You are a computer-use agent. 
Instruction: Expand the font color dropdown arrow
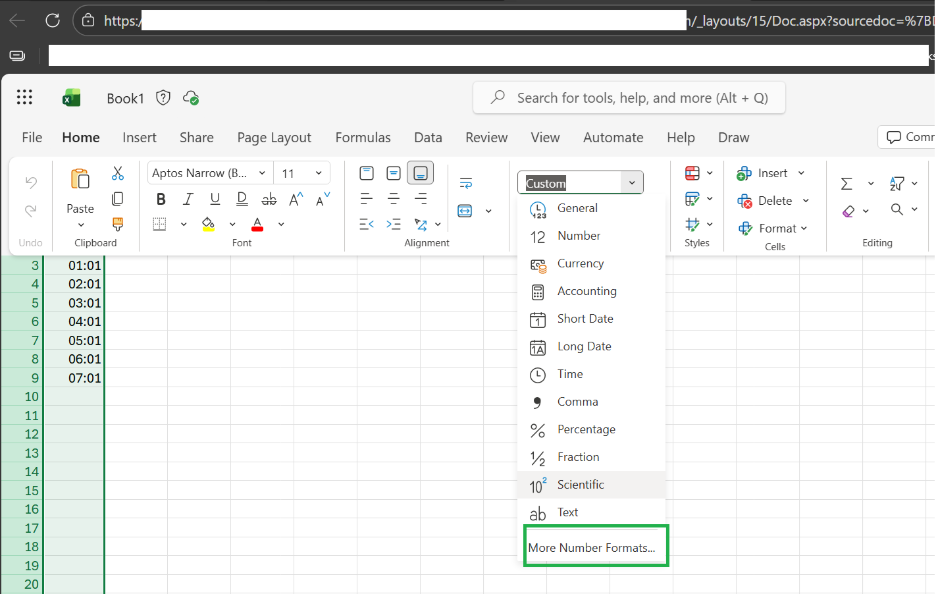pyautogui.click(x=281, y=224)
